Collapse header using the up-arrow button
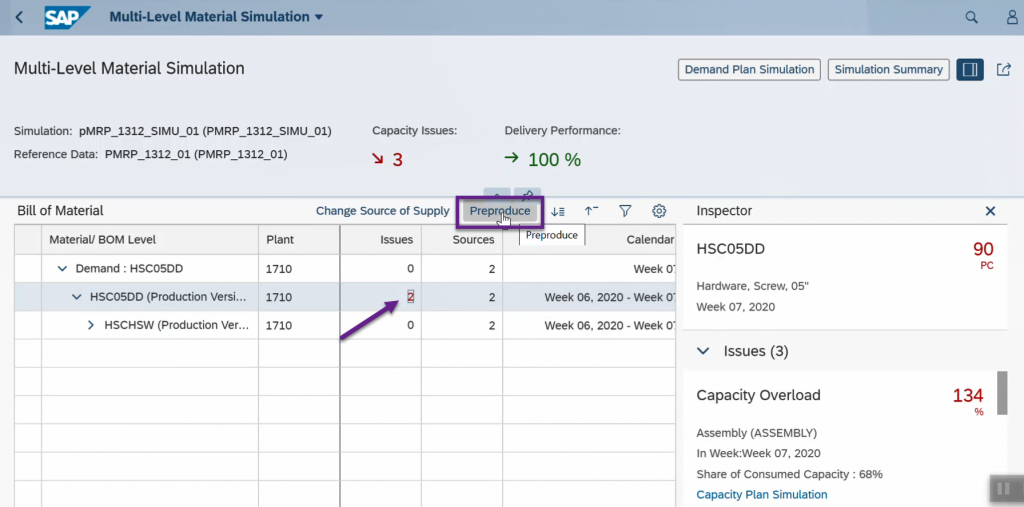Image resolution: width=1024 pixels, height=507 pixels. (496, 194)
